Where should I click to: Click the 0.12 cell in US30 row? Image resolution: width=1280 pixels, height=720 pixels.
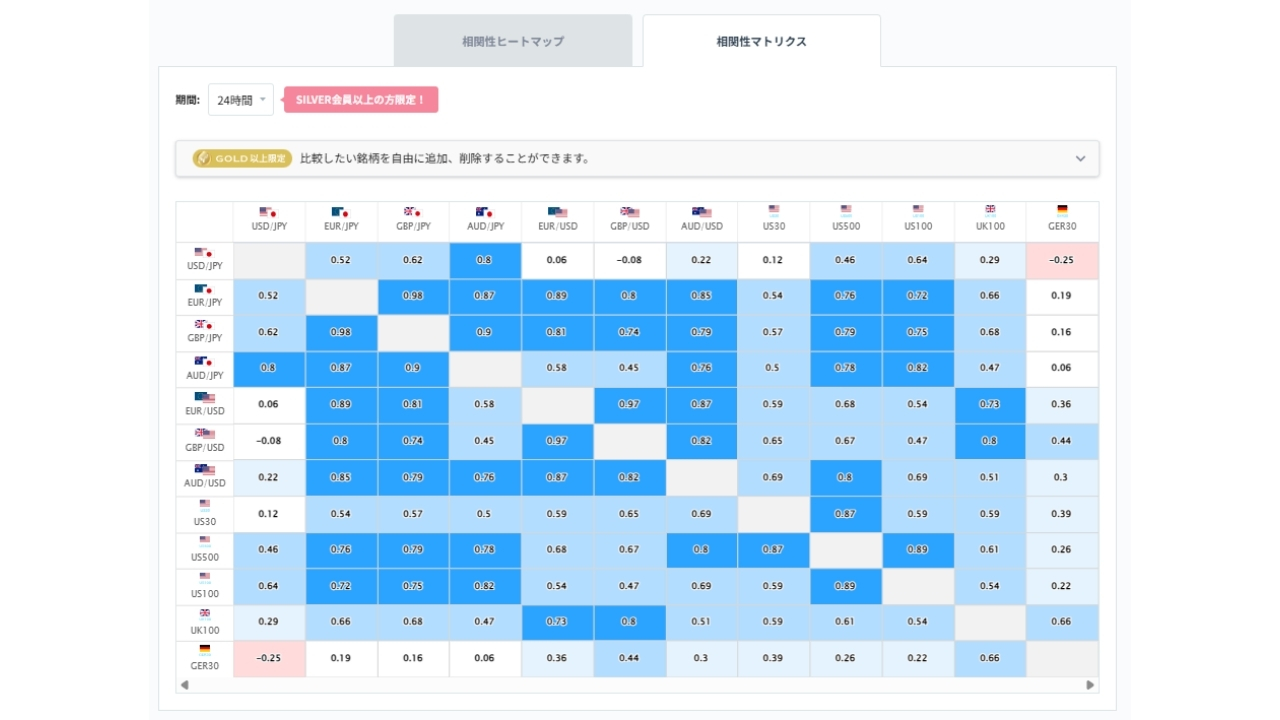(x=269, y=513)
